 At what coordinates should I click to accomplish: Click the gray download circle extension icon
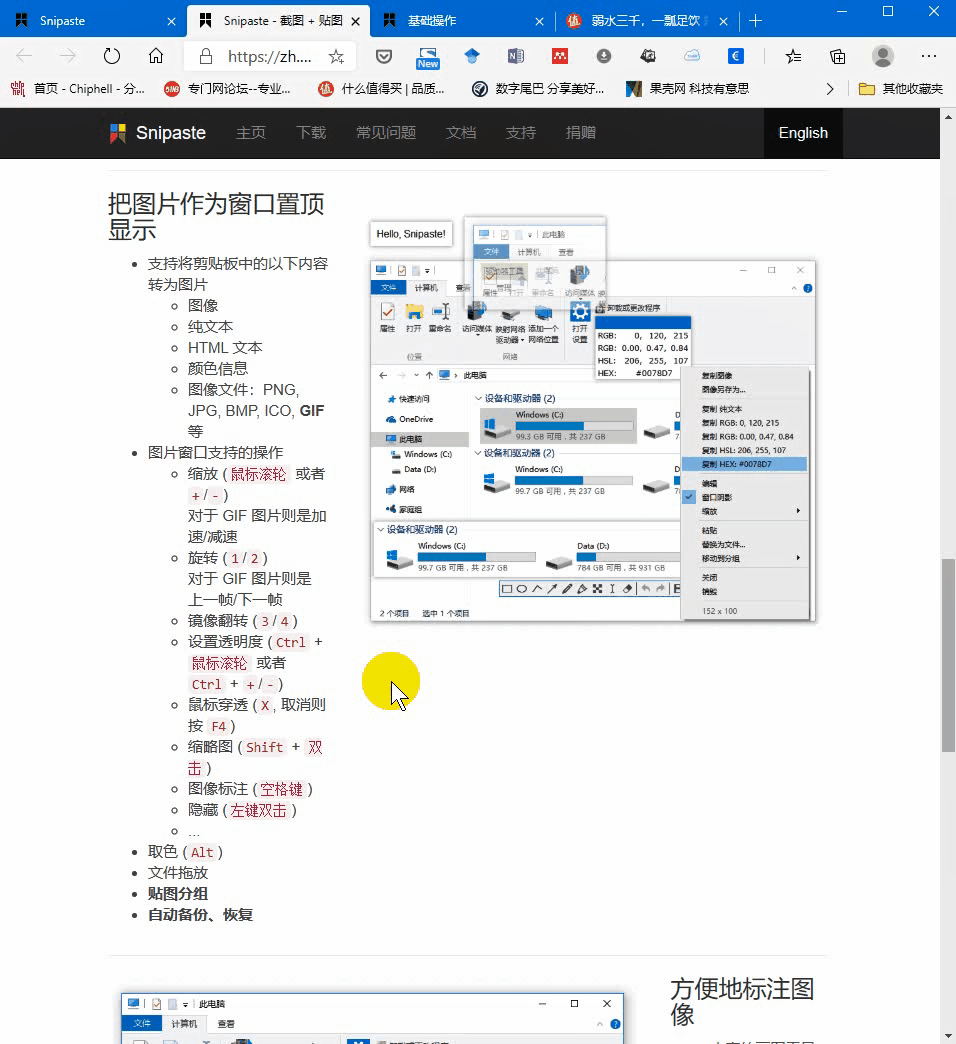pyautogui.click(x=604, y=56)
